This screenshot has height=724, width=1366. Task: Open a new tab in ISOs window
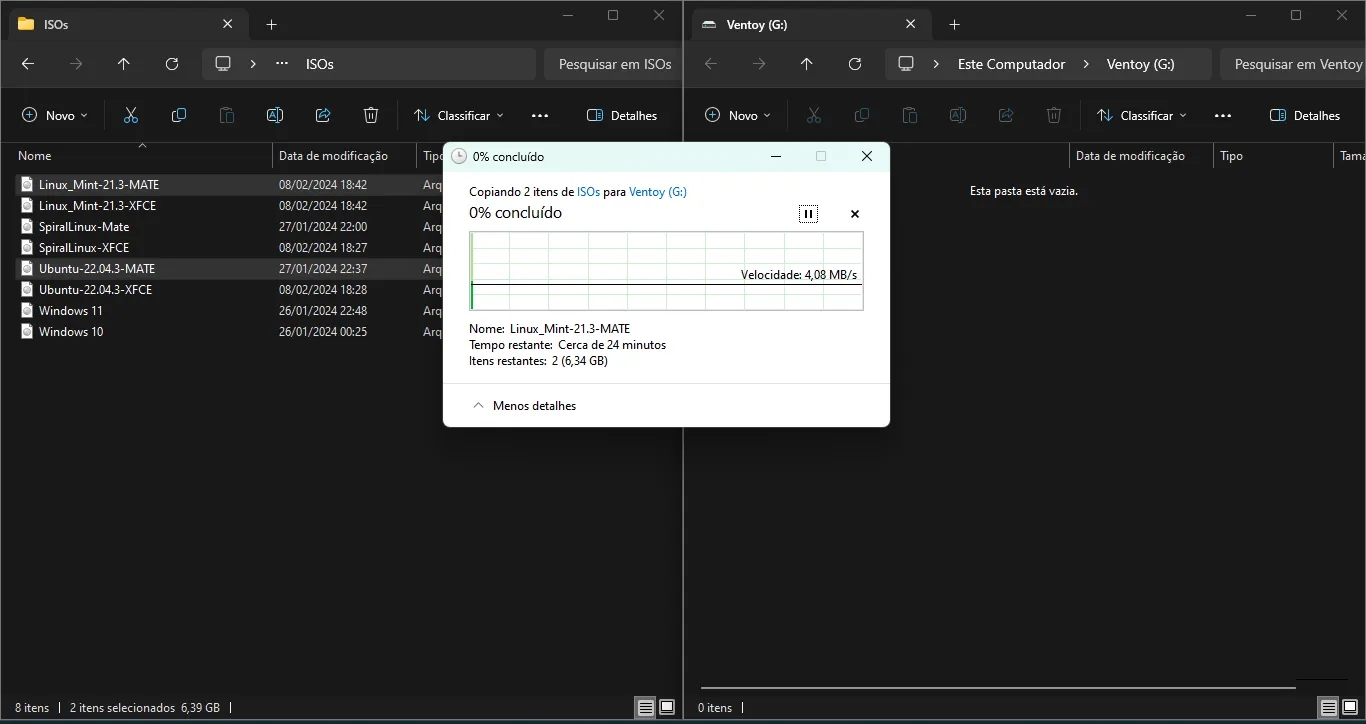[x=271, y=24]
